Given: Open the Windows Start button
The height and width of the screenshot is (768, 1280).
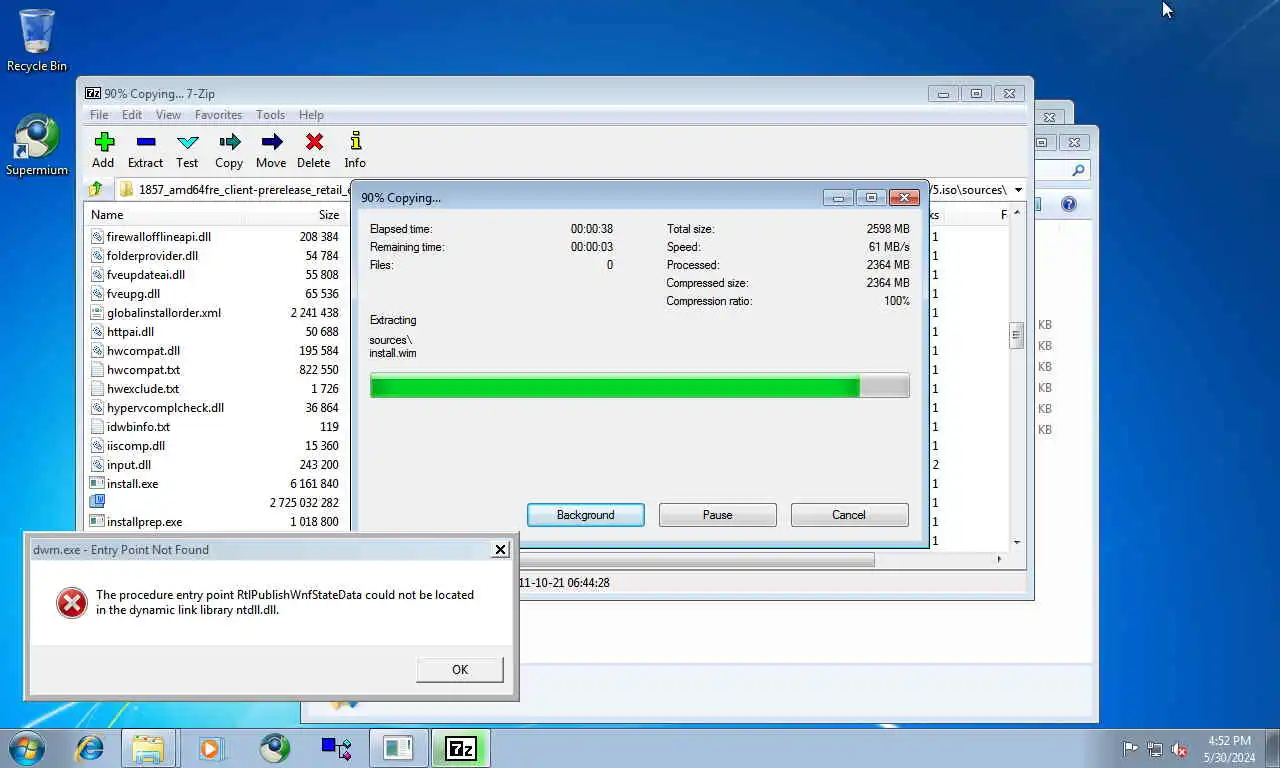Looking at the screenshot, I should tap(27, 748).
